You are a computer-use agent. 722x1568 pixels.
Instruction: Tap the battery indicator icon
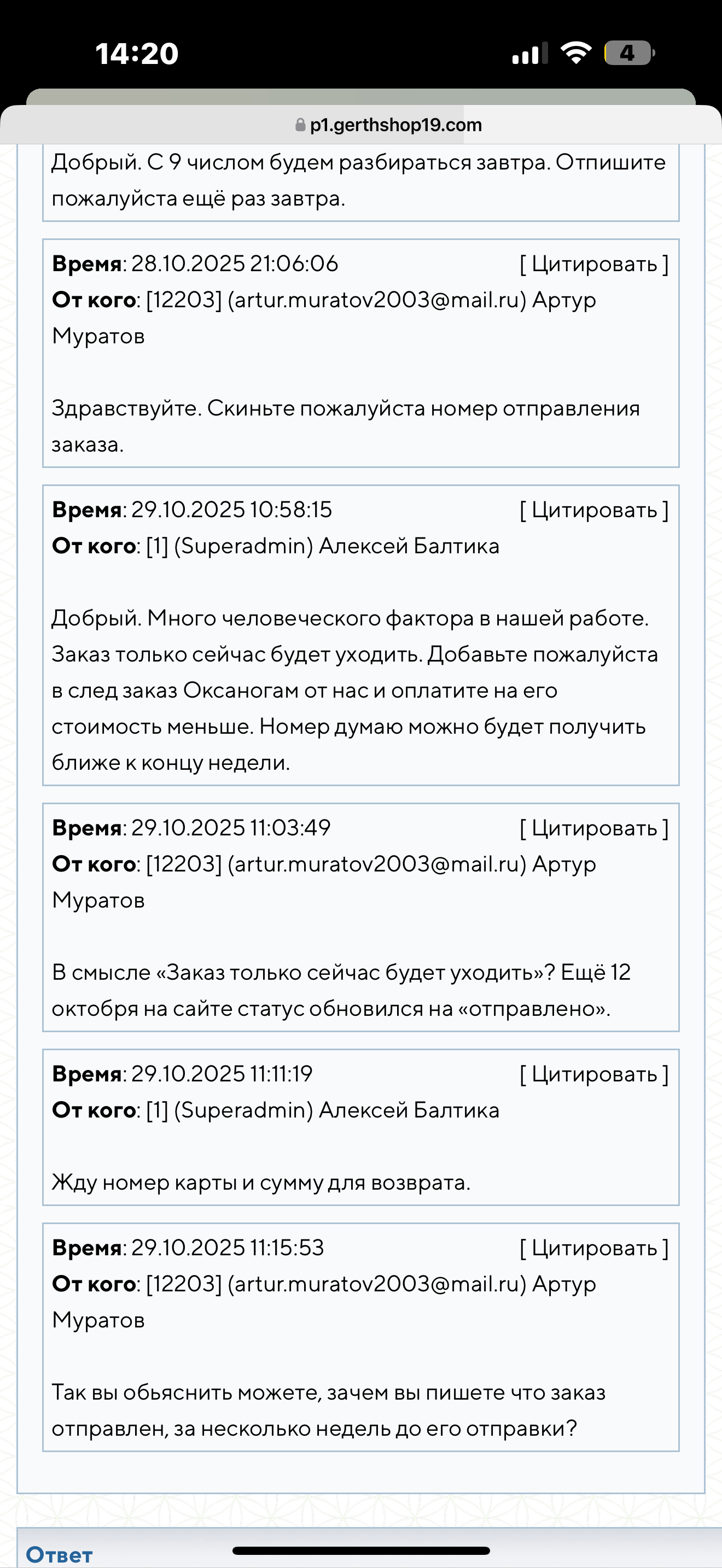tap(629, 53)
